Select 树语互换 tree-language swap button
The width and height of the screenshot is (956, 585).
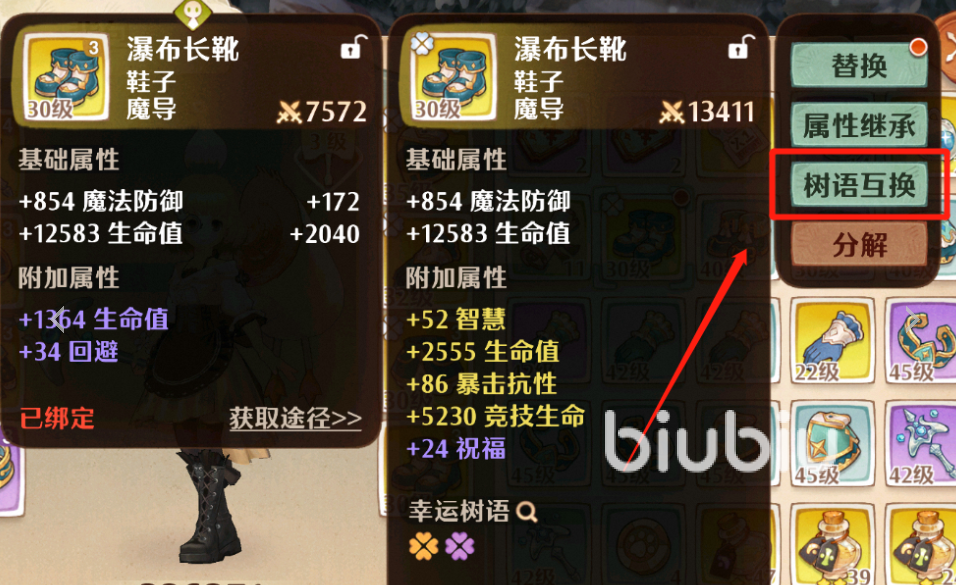pyautogui.click(x=859, y=185)
